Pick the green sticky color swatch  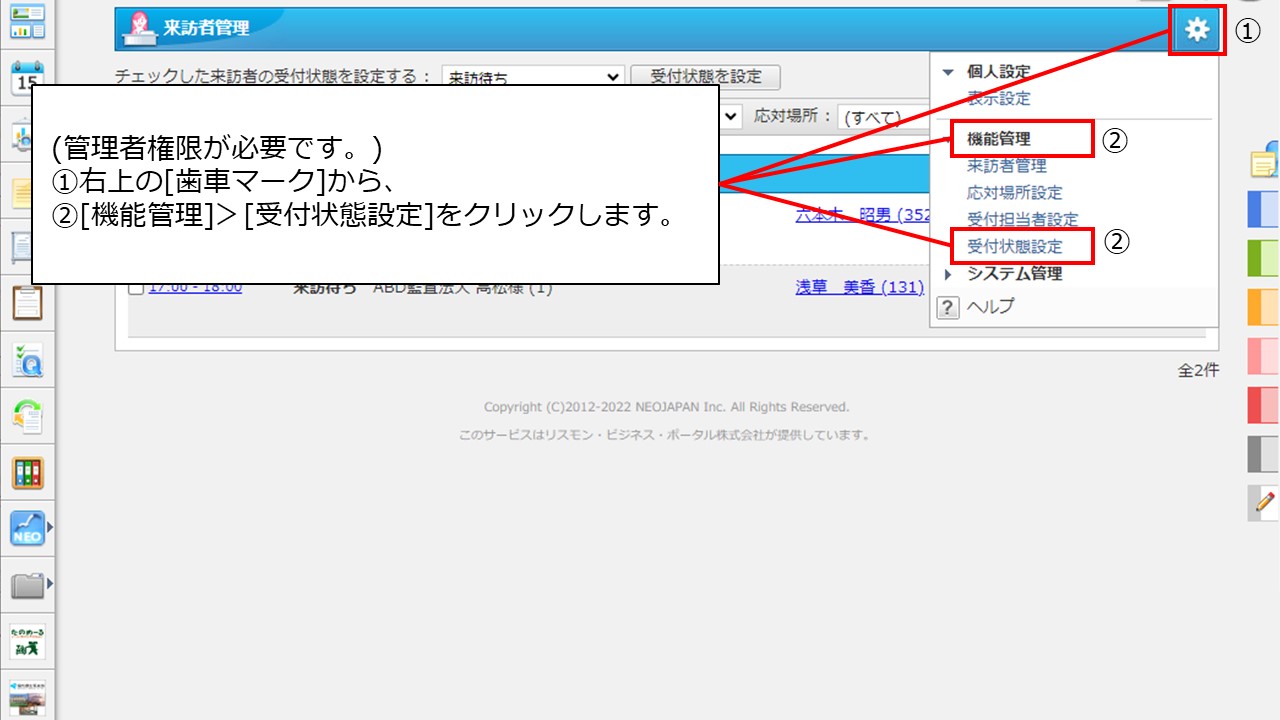(1264, 258)
